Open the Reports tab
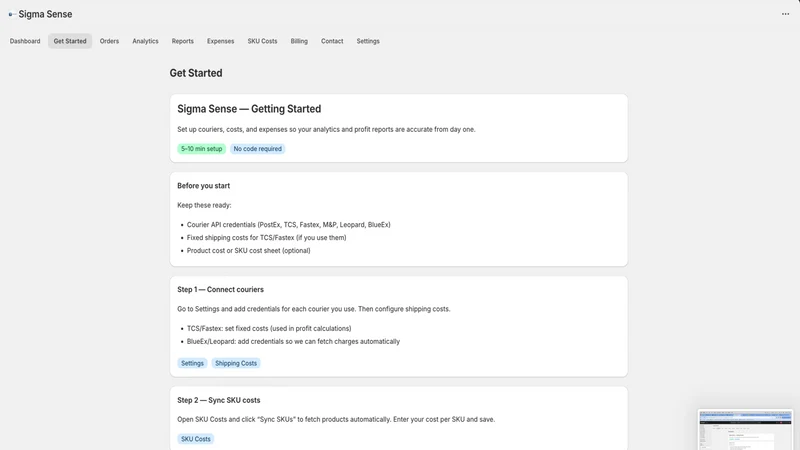800x450 pixels. point(183,41)
